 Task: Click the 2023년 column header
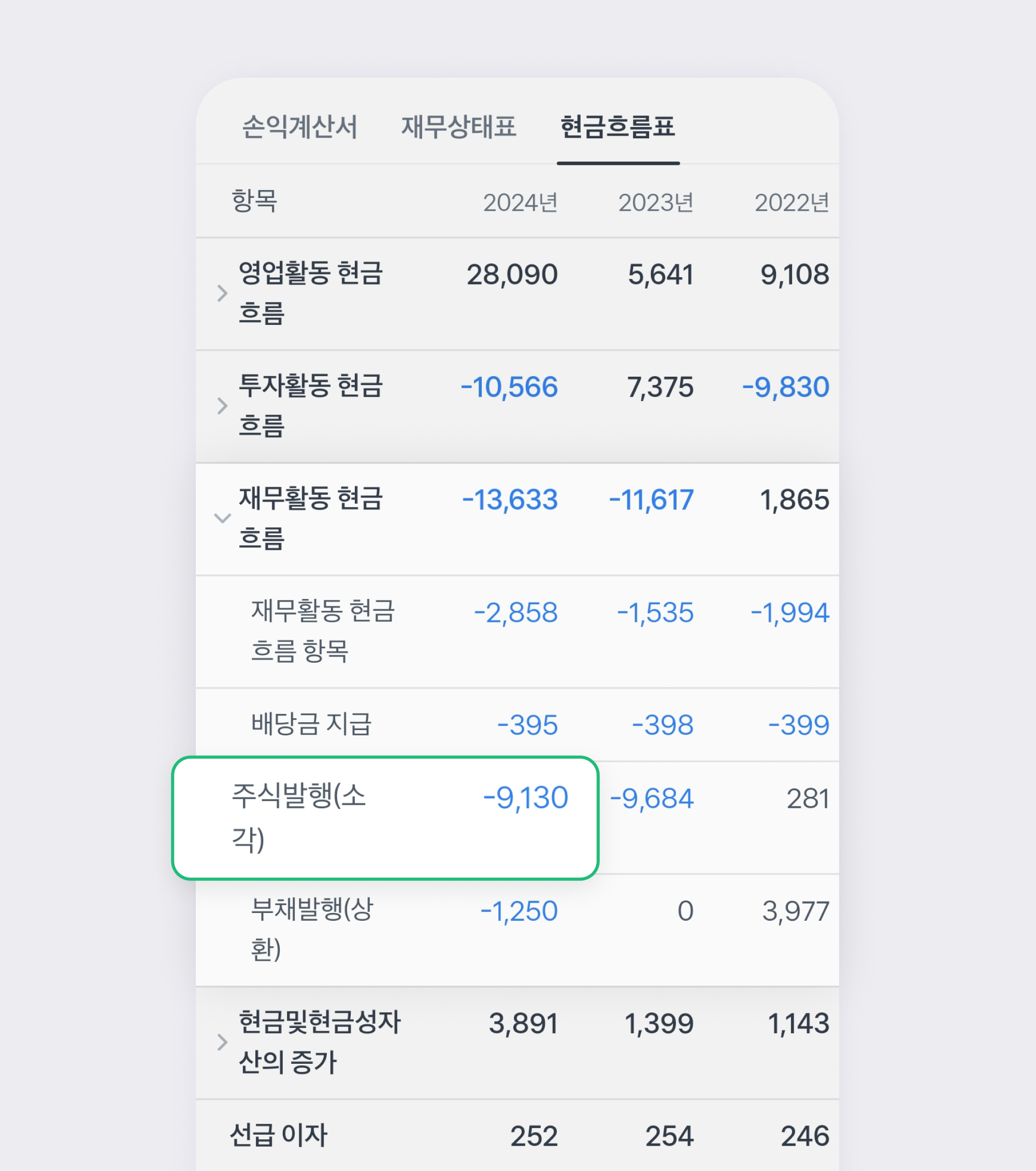click(656, 202)
